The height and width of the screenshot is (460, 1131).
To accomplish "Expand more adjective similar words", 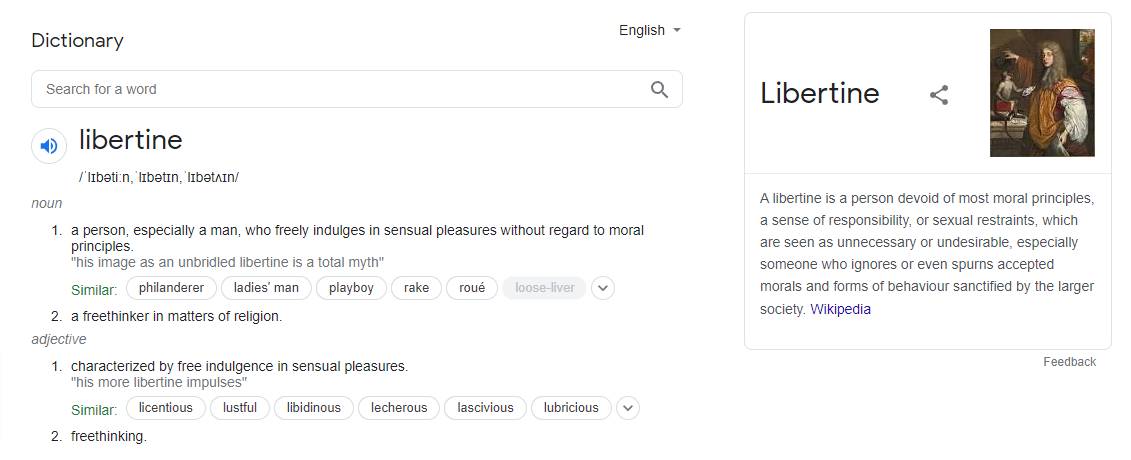I will coord(628,408).
